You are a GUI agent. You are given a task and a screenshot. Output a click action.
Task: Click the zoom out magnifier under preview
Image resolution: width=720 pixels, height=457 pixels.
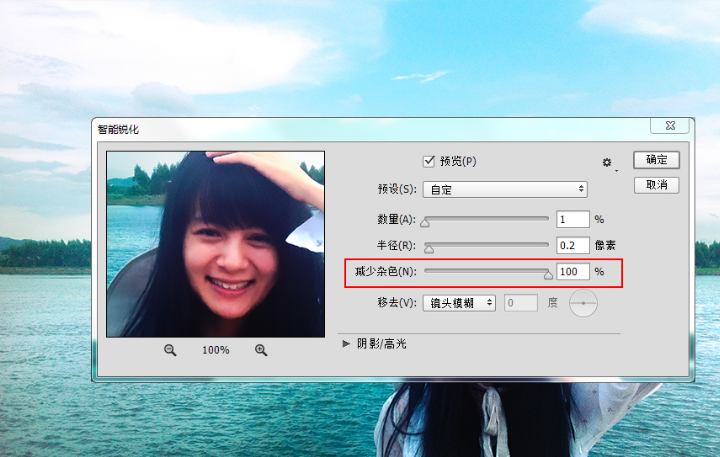170,350
